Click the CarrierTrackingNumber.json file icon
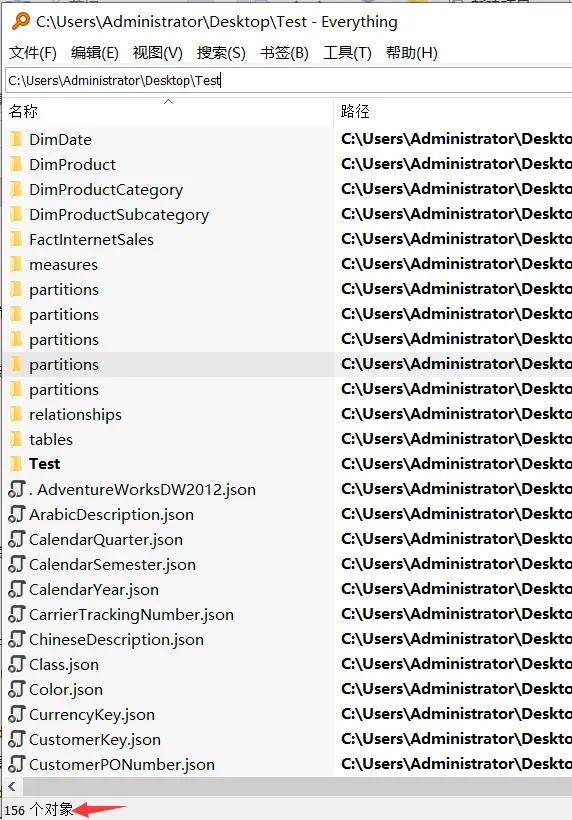The width and height of the screenshot is (572, 820). (16, 614)
